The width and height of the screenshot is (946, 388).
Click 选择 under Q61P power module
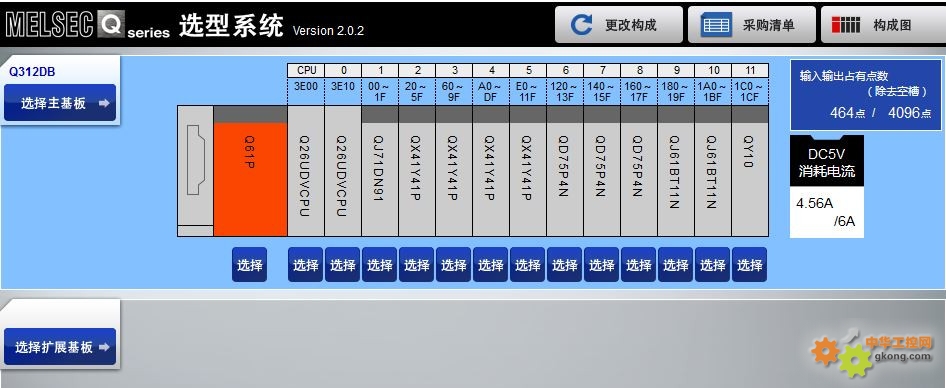pos(250,264)
